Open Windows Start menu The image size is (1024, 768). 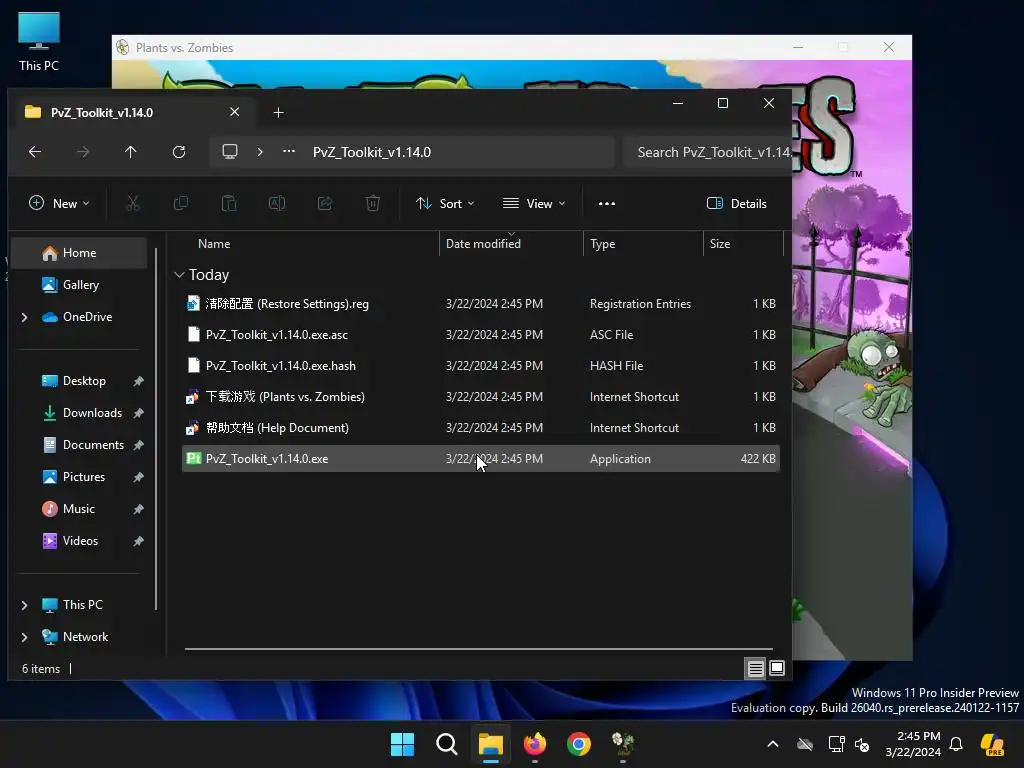pyautogui.click(x=402, y=744)
